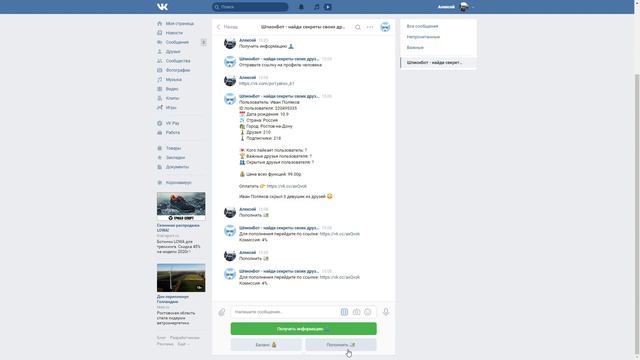Image resolution: width=640 pixels, height=360 pixels.
Task: Click unread counter badge beside Сообщения
Action: [x=203, y=42]
